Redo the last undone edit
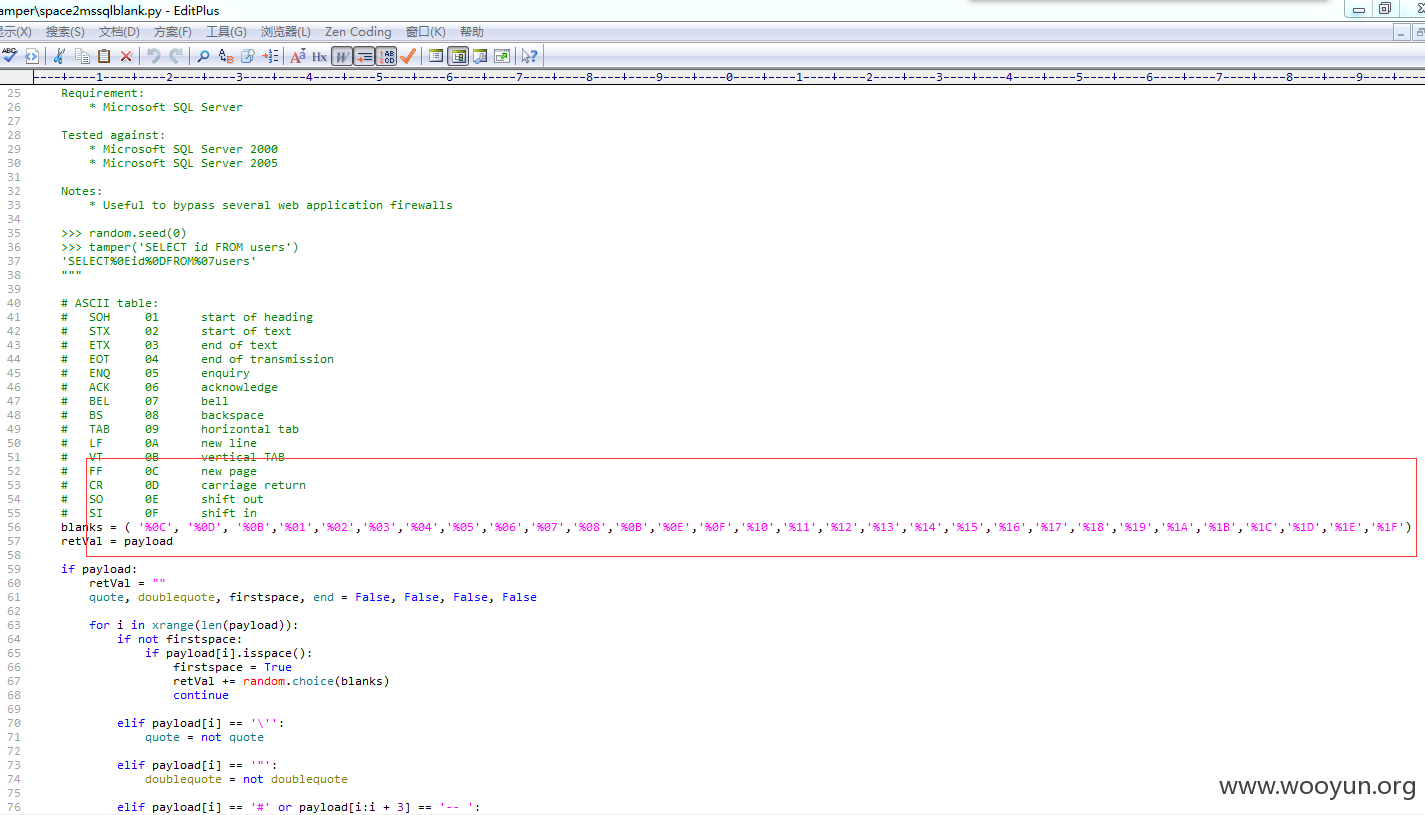The width and height of the screenshot is (1425, 815). [176, 56]
